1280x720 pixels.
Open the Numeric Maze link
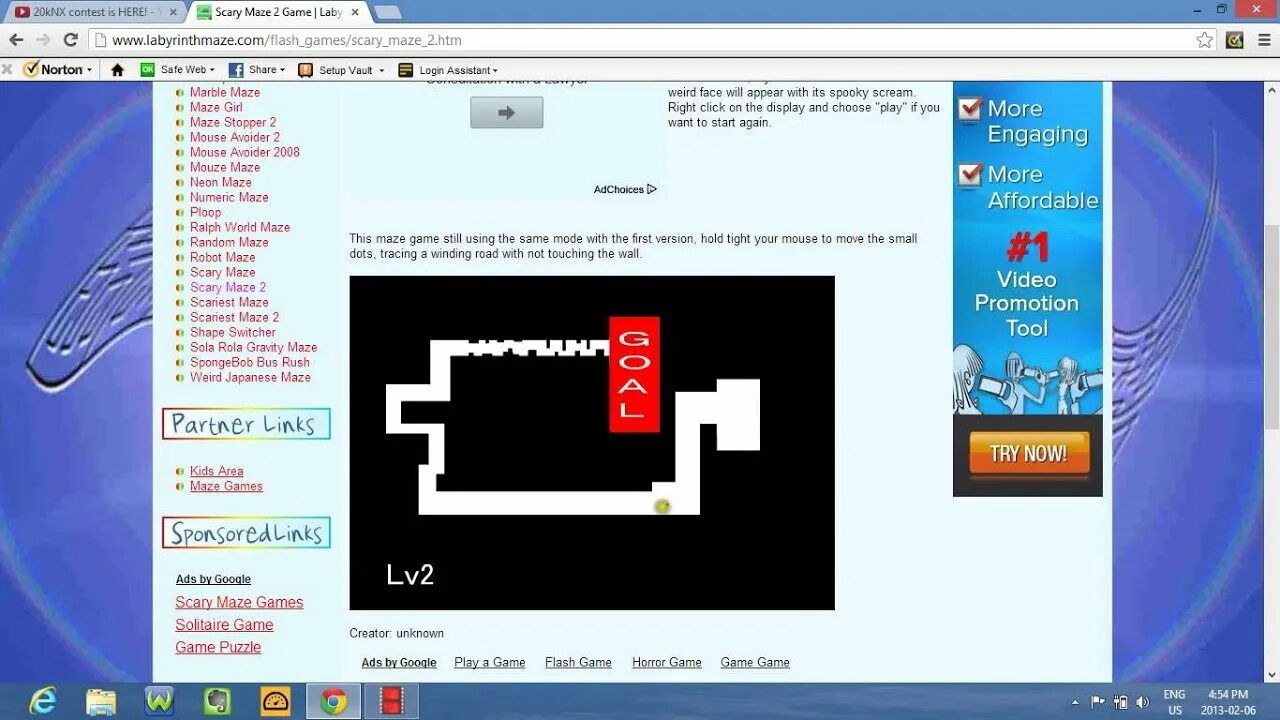[x=229, y=197]
